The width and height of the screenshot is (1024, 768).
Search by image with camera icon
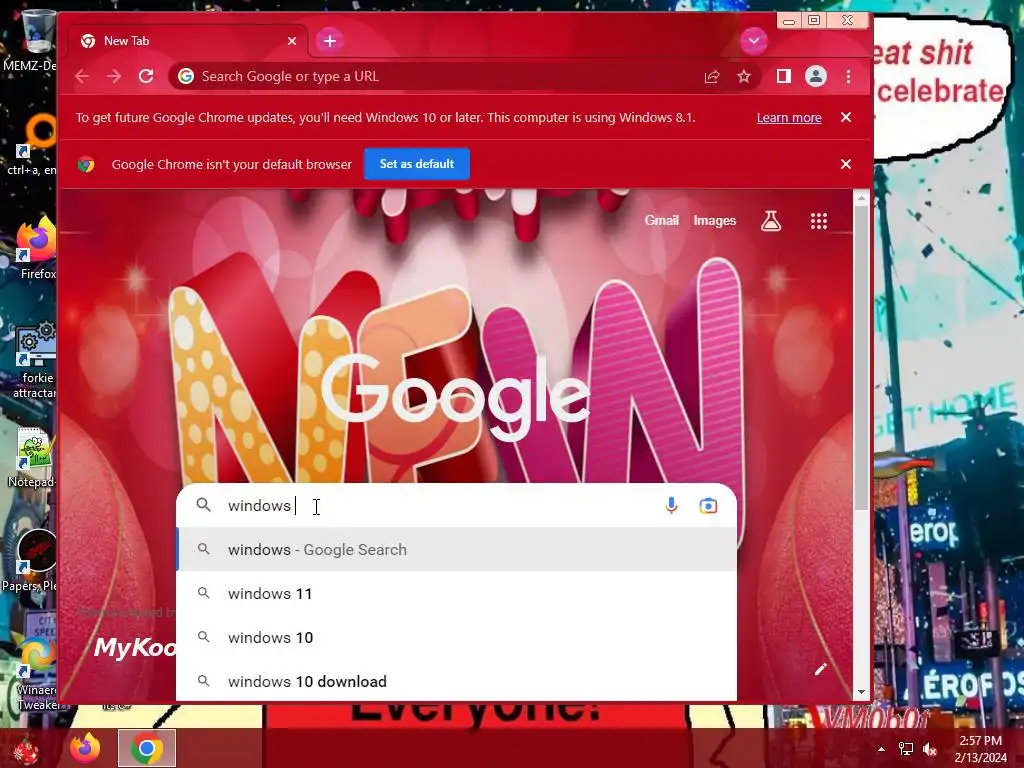pos(708,505)
